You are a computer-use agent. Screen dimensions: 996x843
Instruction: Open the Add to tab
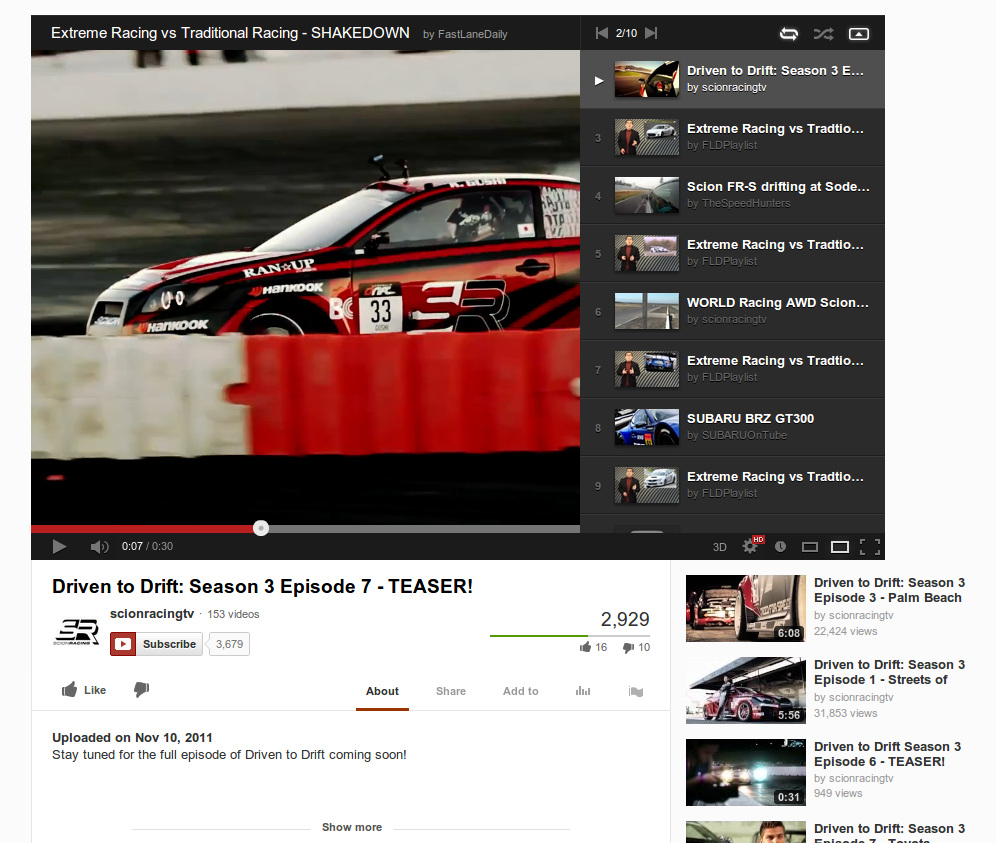tap(521, 691)
